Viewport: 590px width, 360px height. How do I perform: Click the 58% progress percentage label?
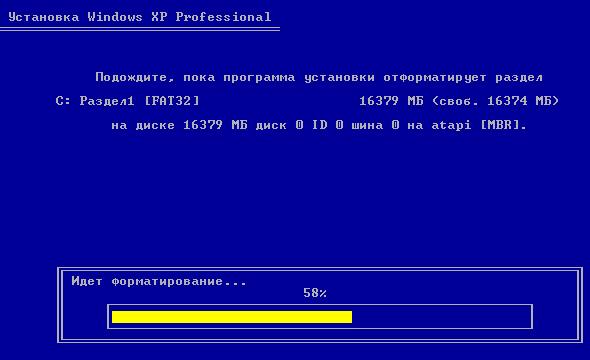[x=315, y=293]
